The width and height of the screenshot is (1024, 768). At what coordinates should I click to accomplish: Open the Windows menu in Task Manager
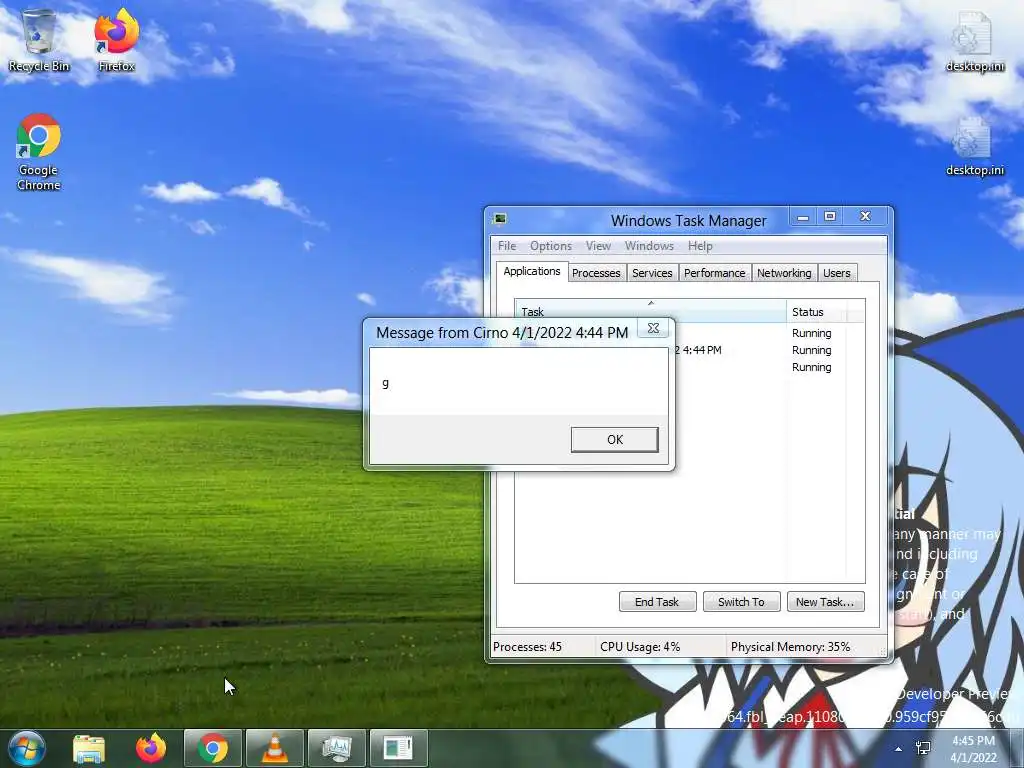tap(649, 246)
